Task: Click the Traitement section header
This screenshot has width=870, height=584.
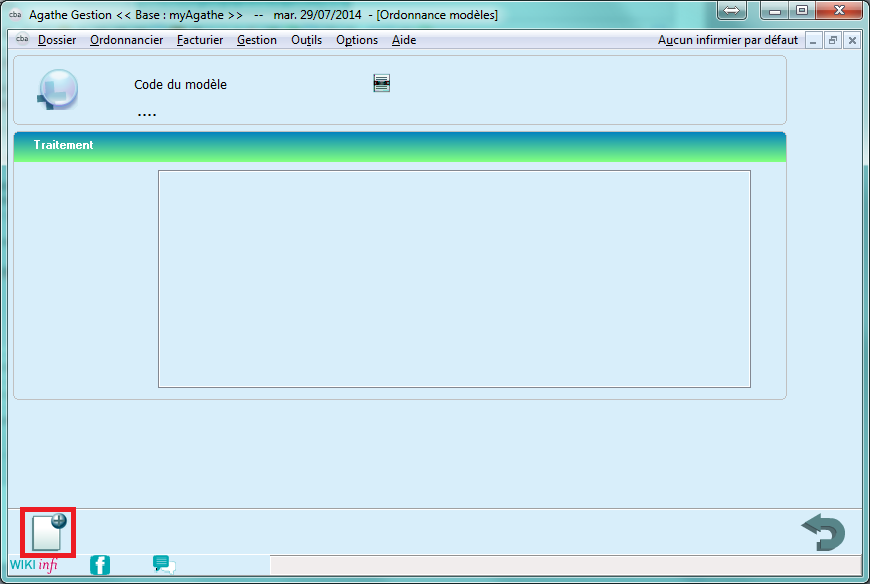Action: point(399,146)
